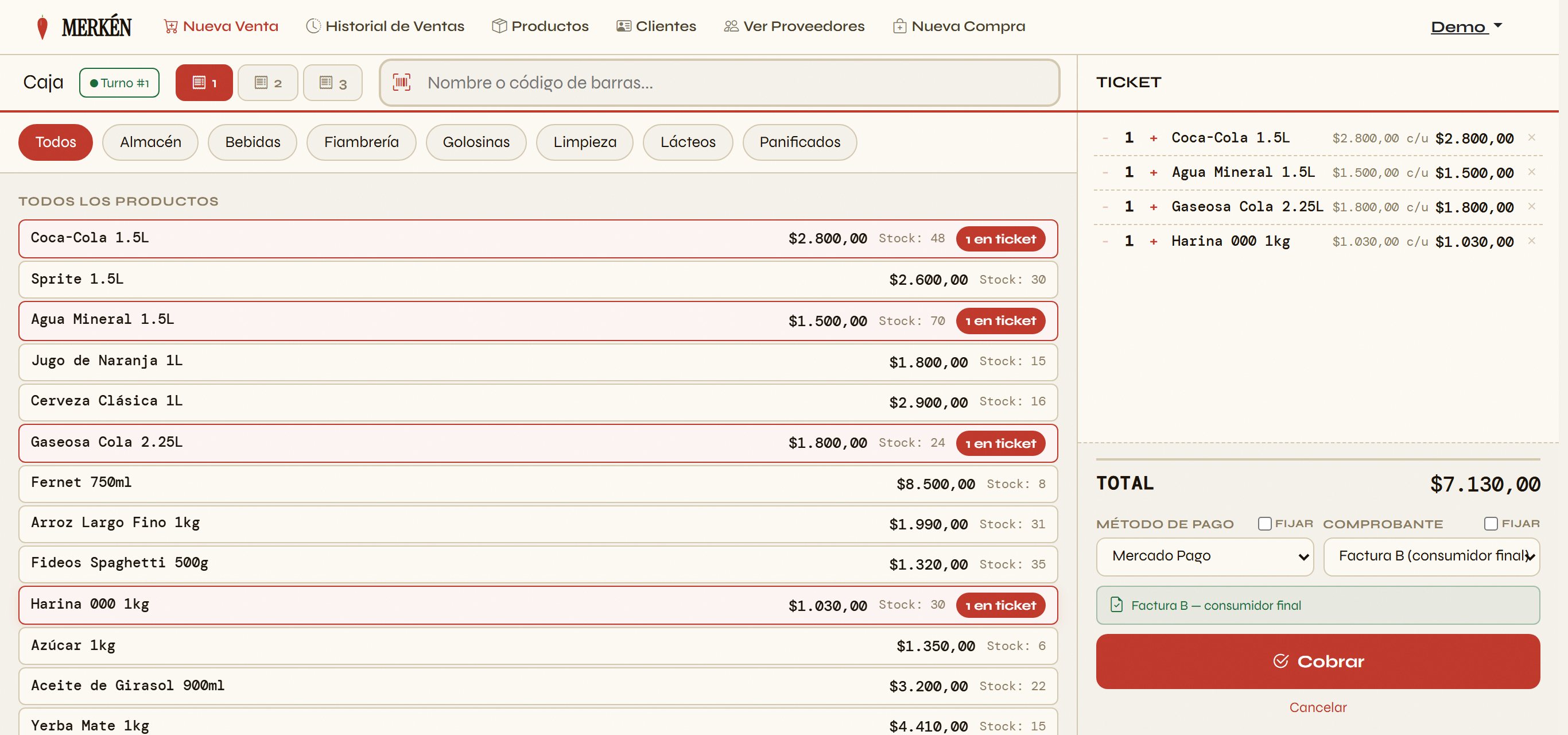Increase Harina 000 1kg quantity in ticket
This screenshot has height=735, width=1568.
(x=1154, y=242)
